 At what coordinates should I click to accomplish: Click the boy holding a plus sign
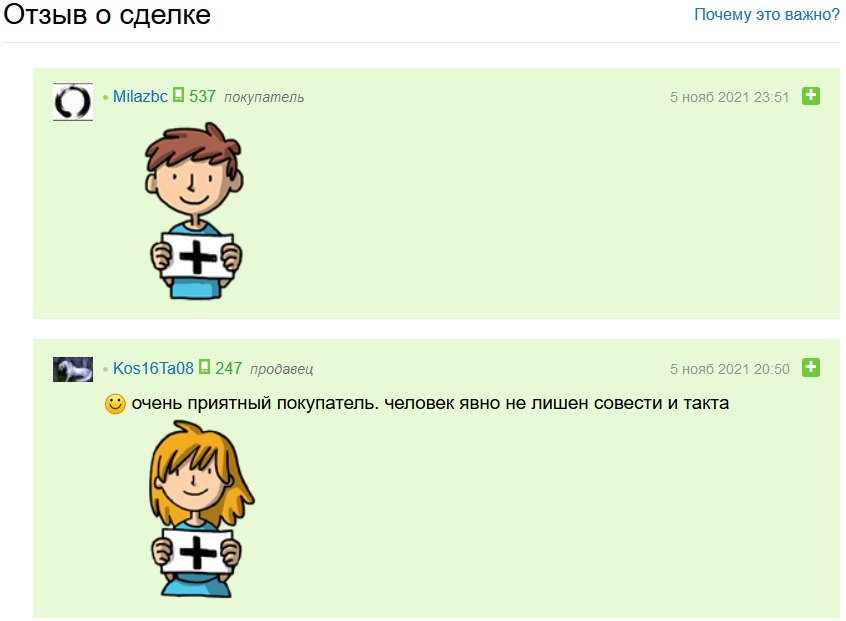point(194,211)
